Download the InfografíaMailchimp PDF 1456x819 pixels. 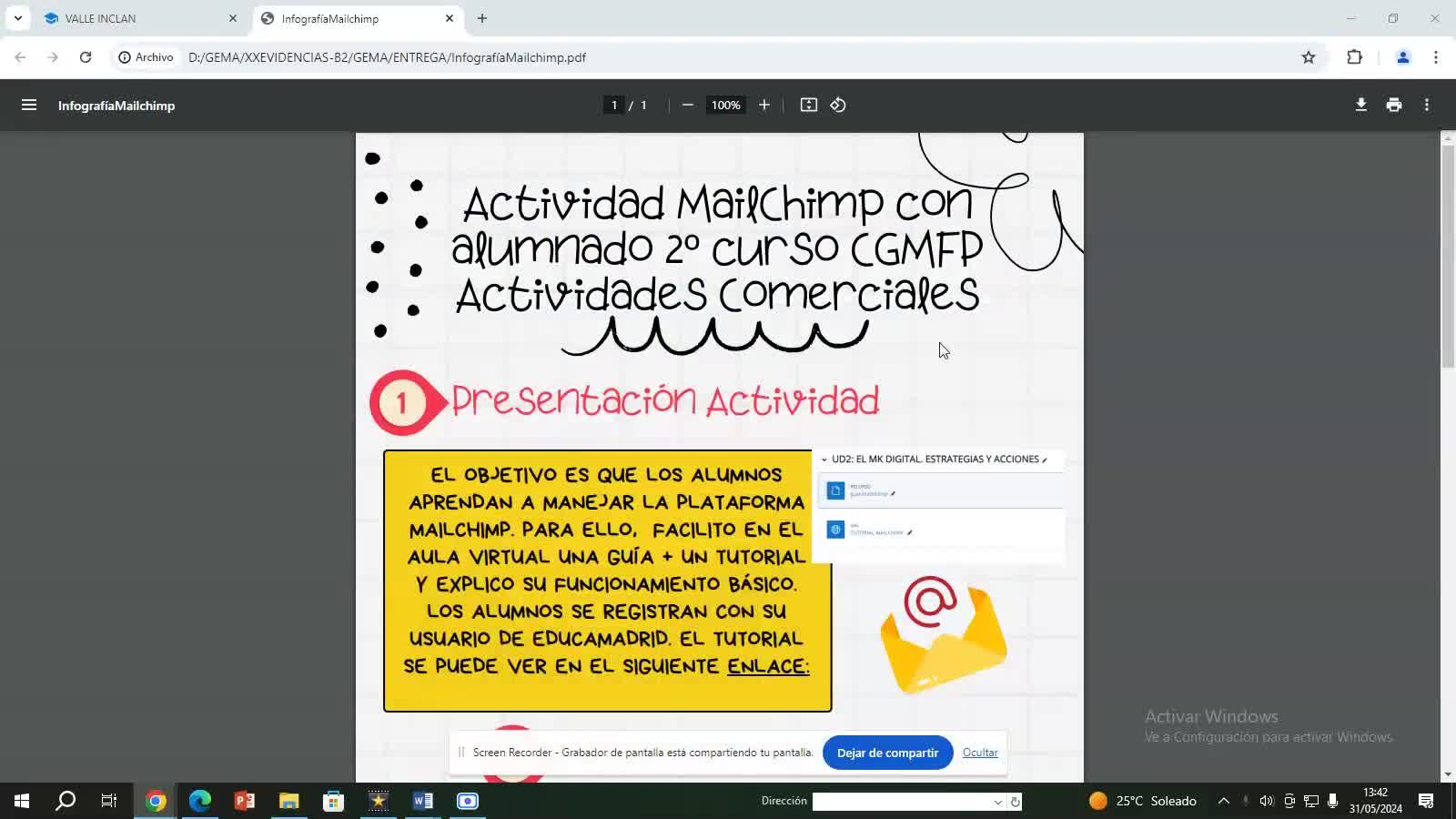[x=1361, y=106]
